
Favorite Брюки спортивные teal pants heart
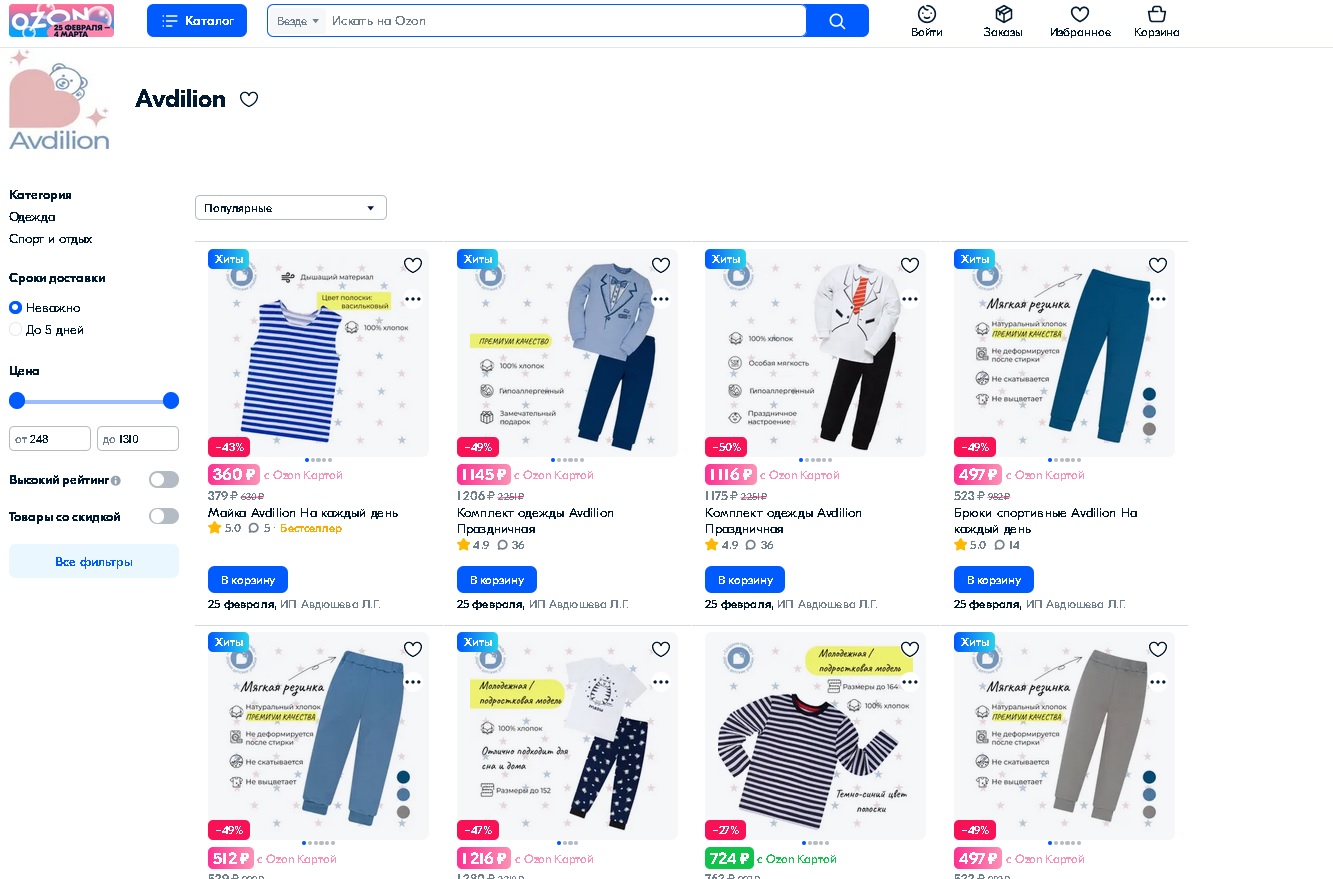coord(1157,265)
